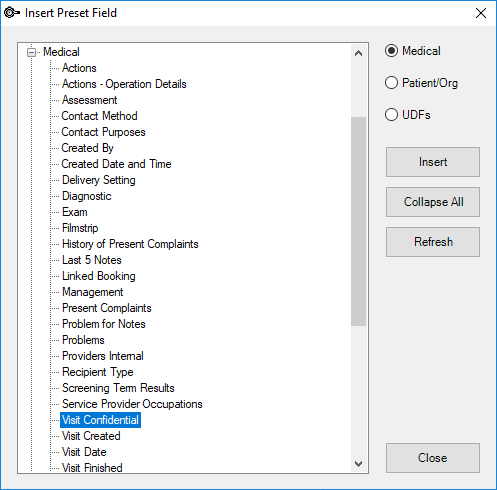The image size is (497, 490).
Task: Collapse the Medical tree node
Action: pos(31,52)
